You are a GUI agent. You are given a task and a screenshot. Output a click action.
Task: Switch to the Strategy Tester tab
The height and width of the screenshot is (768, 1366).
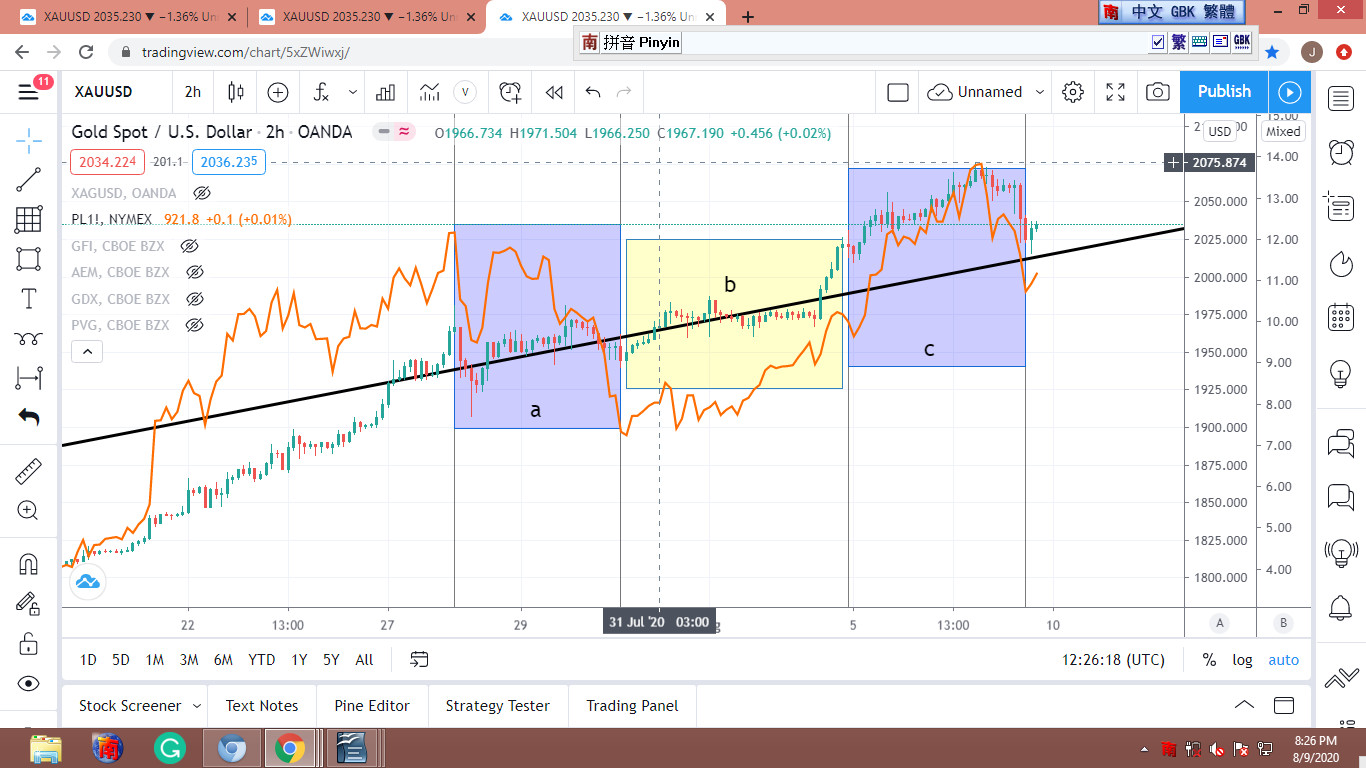(497, 706)
